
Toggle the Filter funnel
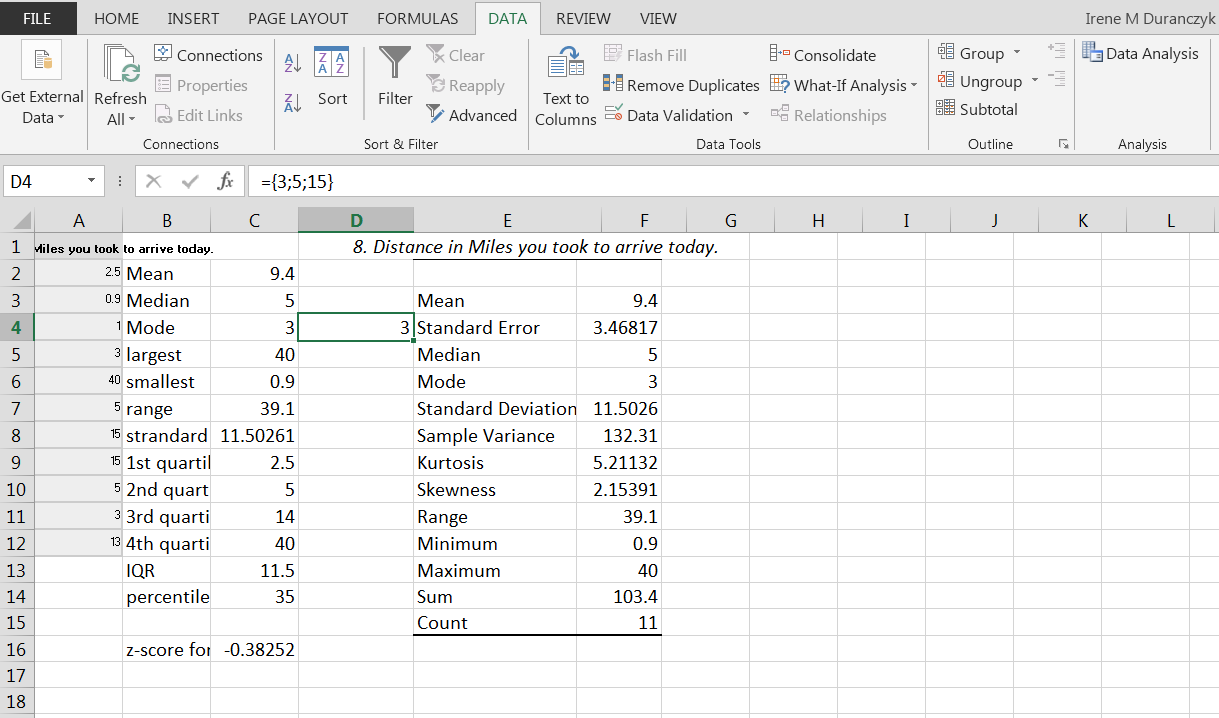pyautogui.click(x=395, y=76)
